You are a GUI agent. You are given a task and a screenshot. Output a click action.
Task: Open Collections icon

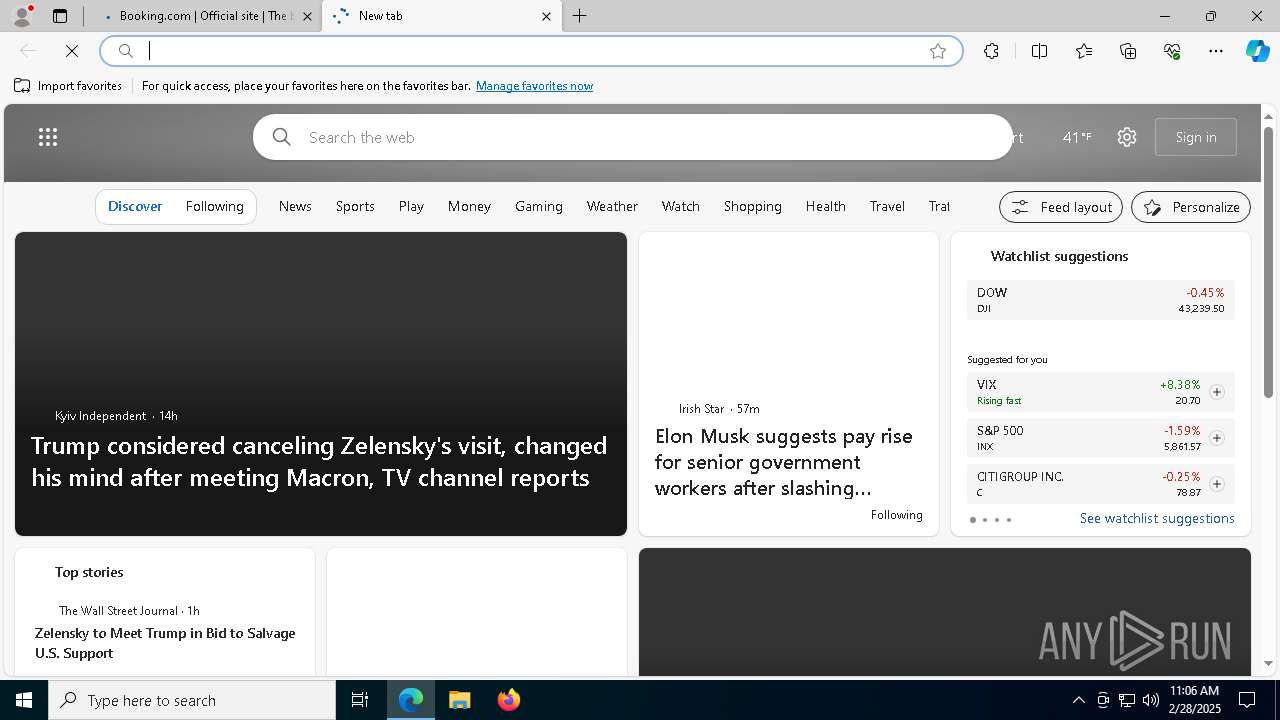point(1128,51)
